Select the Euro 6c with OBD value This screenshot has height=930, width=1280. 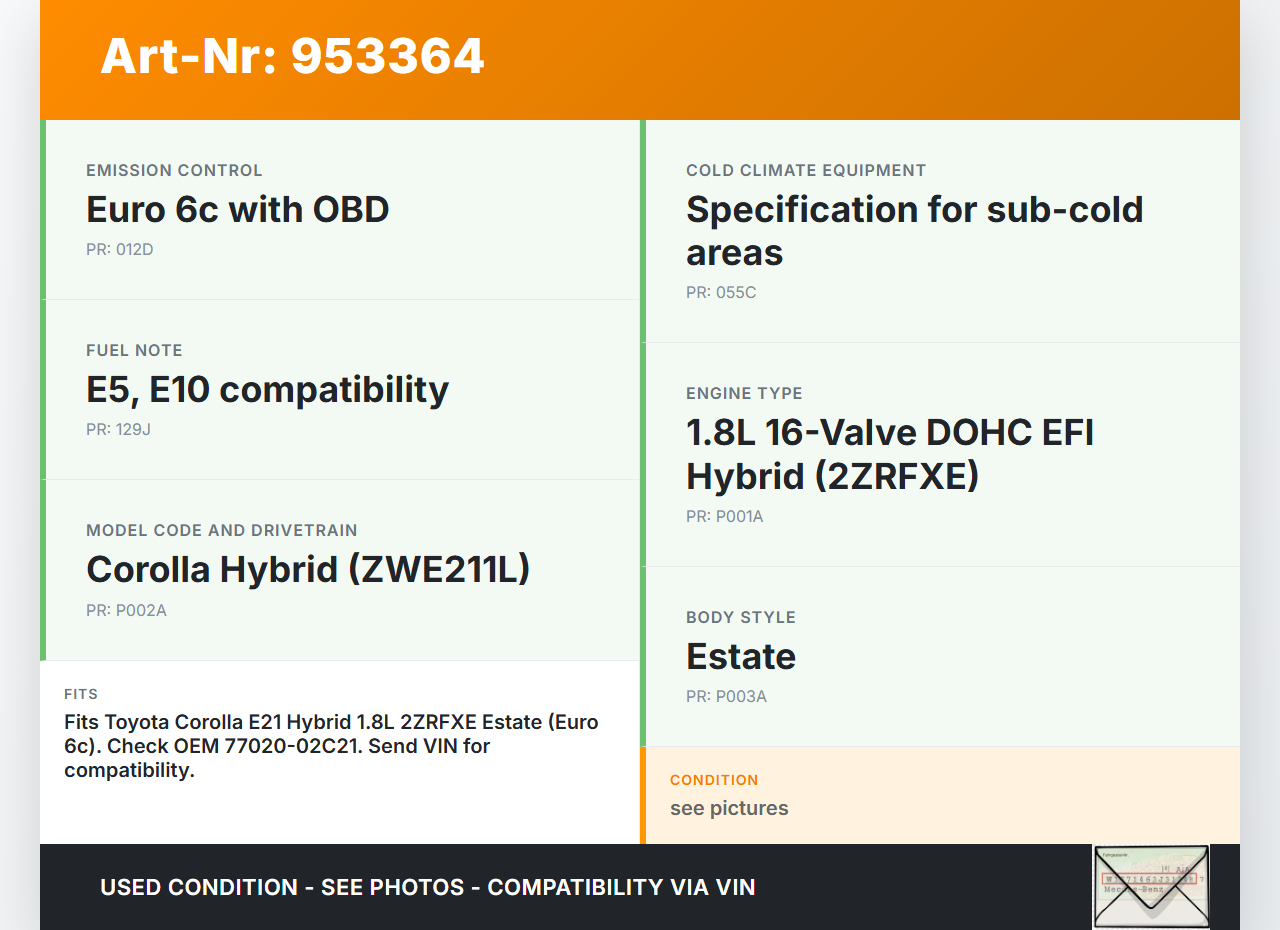point(238,210)
